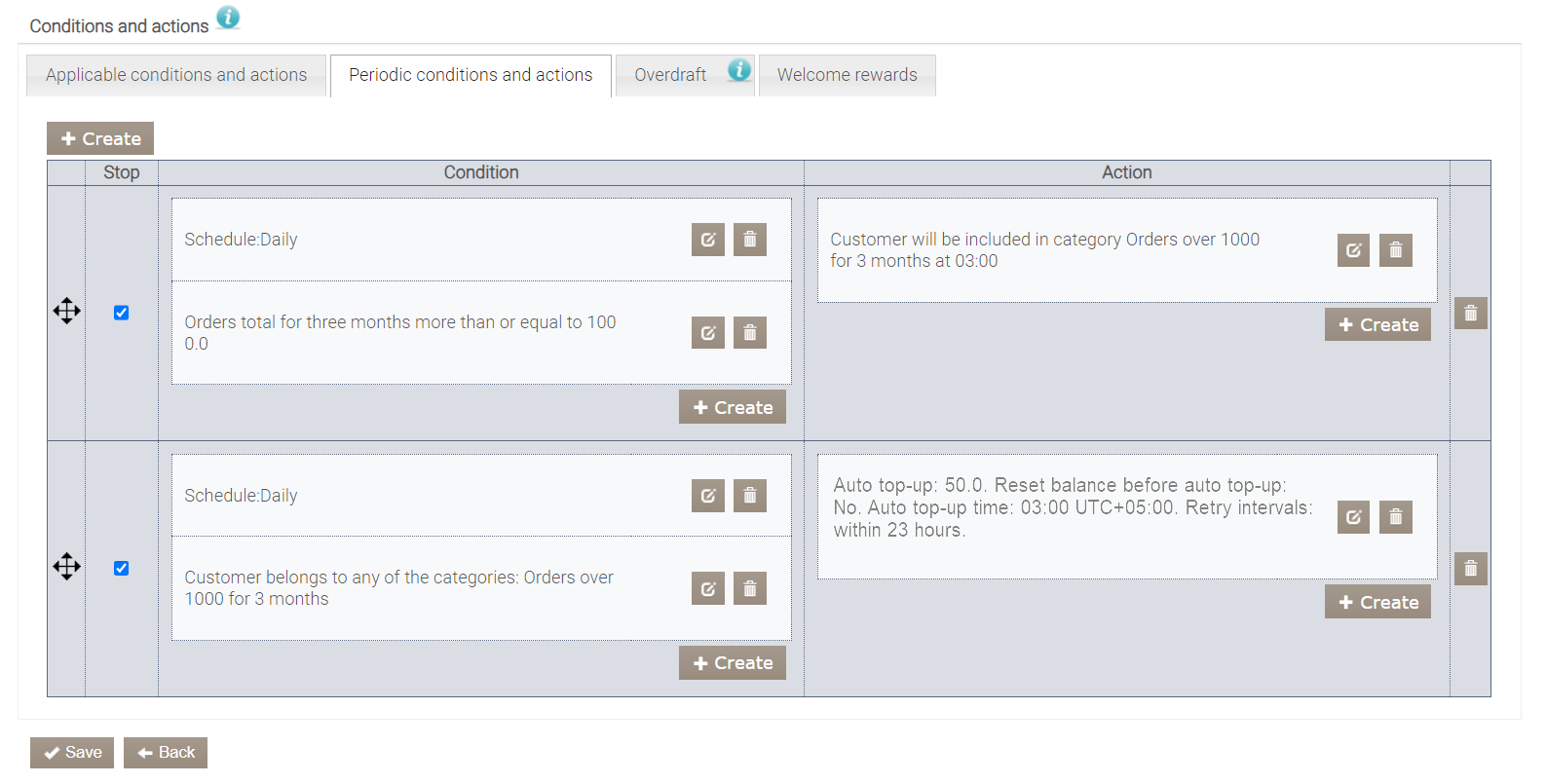The width and height of the screenshot is (1546, 784).
Task: Open the Welcome rewards tab
Action: (847, 75)
